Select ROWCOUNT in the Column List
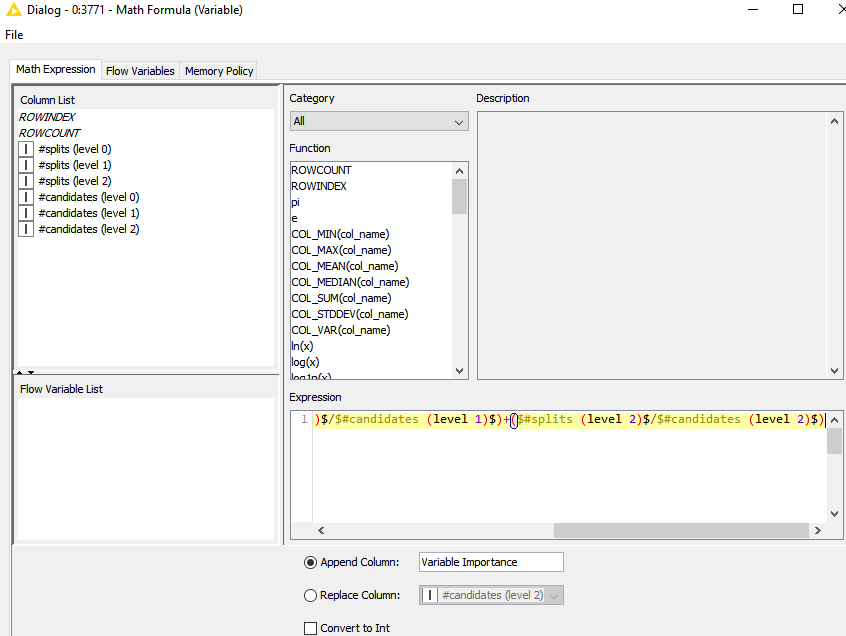846x636 pixels. [50, 133]
